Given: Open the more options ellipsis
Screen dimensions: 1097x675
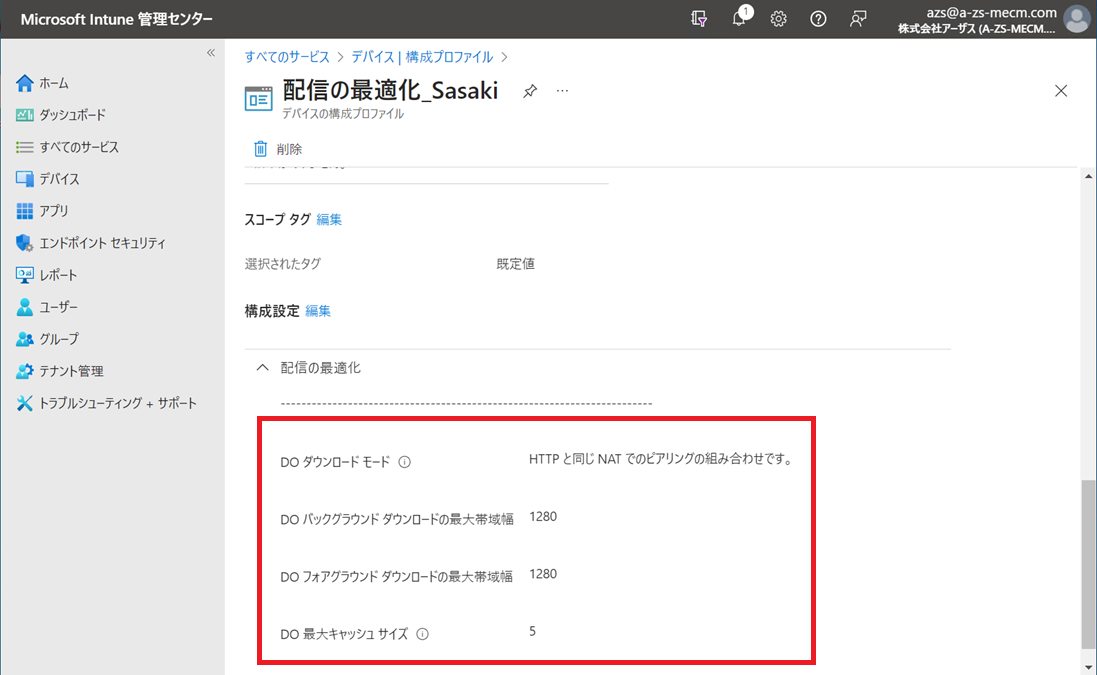Looking at the screenshot, I should (x=562, y=91).
